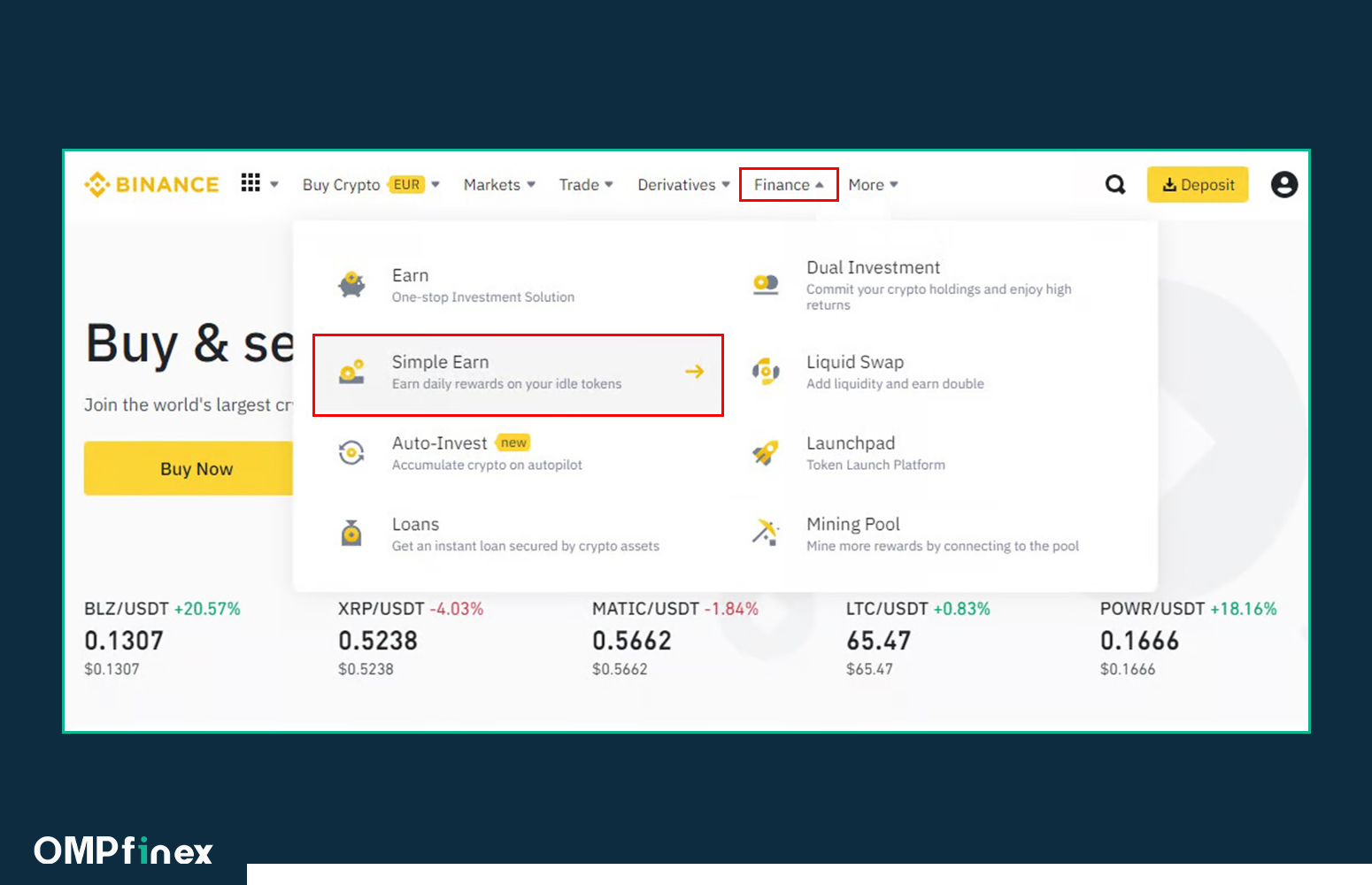The image size is (1372, 885).
Task: Click the Launchpad rocket icon
Action: pyautogui.click(x=766, y=452)
